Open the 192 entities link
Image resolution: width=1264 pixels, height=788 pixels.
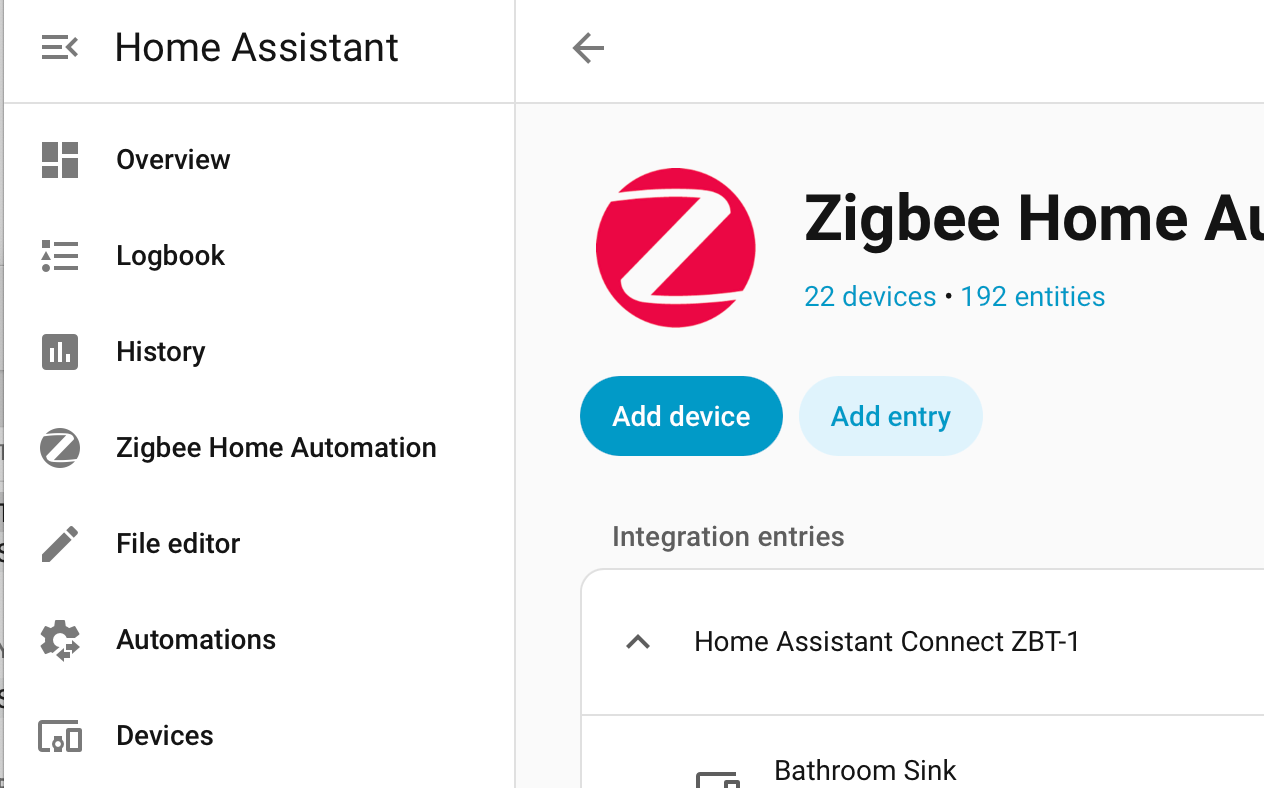(x=1032, y=297)
